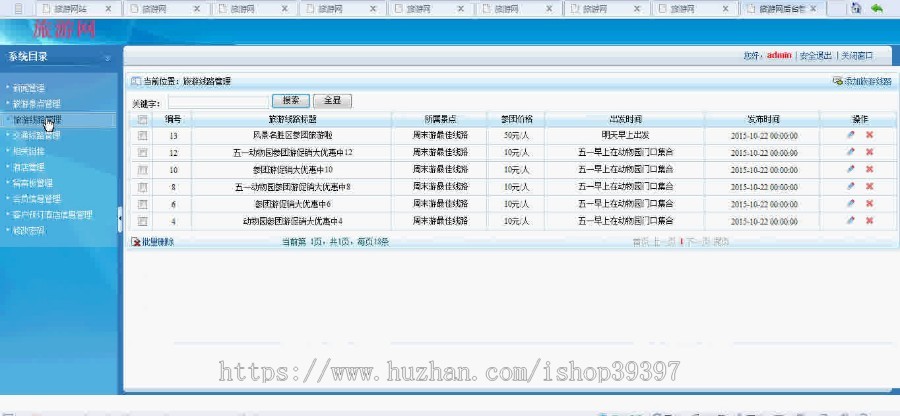This screenshot has height=416, width=900.
Task: Edit route number 8
Action: tap(851, 186)
